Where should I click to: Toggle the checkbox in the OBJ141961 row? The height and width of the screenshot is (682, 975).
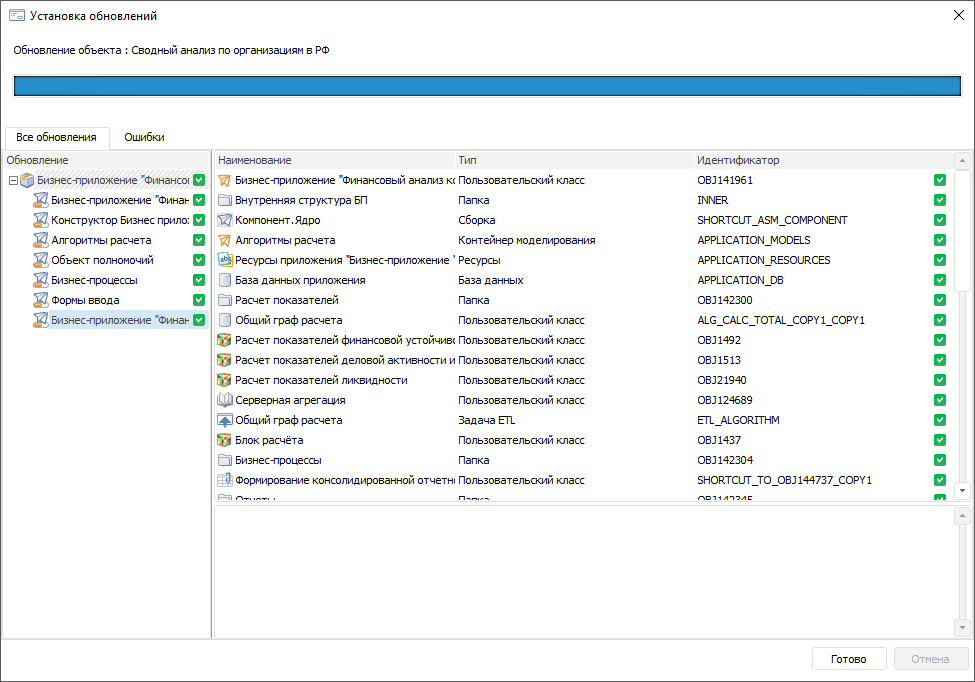coord(940,181)
